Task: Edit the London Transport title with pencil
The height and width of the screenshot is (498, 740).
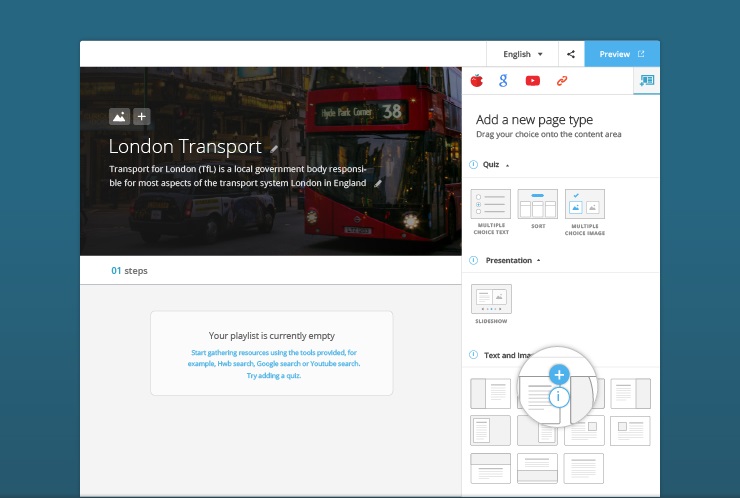Action: 273,149
